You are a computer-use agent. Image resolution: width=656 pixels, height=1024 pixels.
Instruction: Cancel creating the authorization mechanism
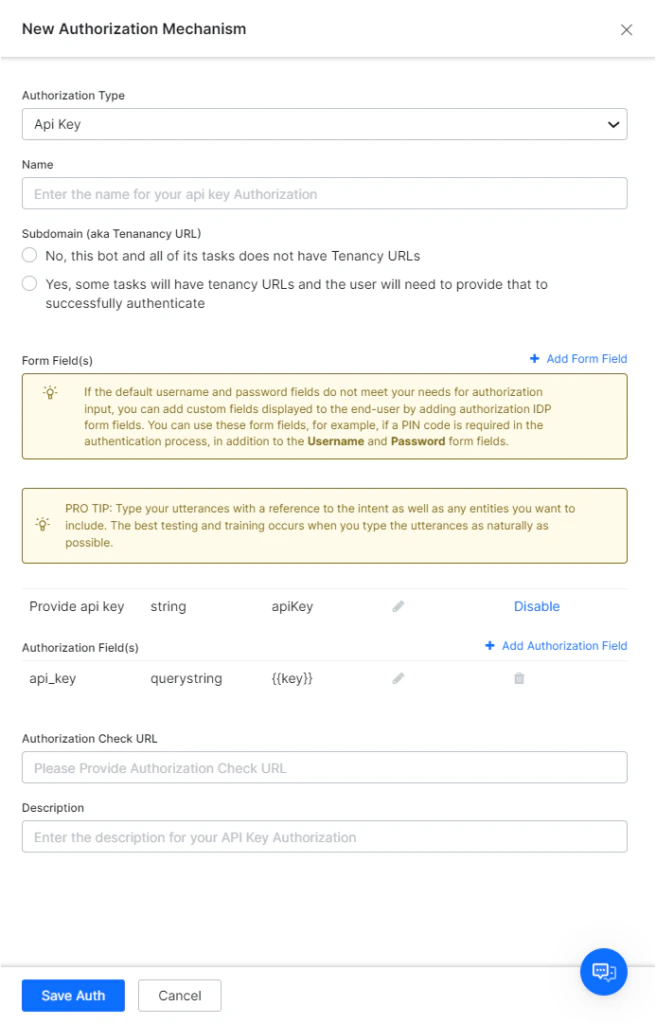tap(179, 995)
